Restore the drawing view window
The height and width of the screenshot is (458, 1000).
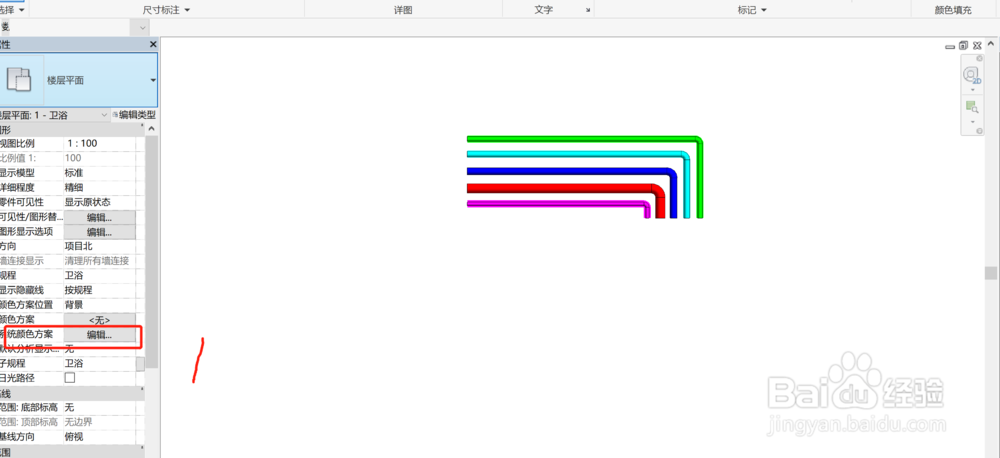click(x=963, y=46)
